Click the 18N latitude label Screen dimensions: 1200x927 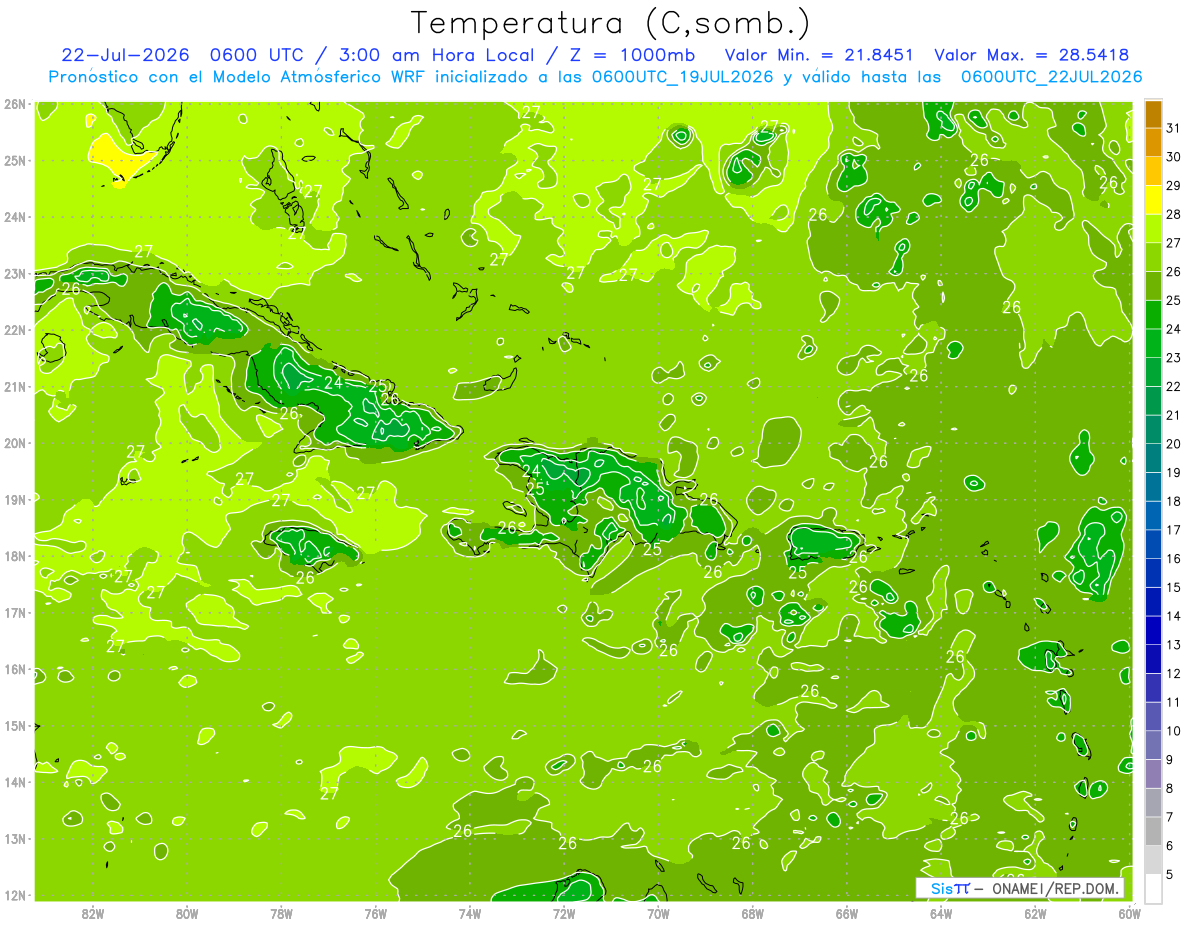click(14, 556)
